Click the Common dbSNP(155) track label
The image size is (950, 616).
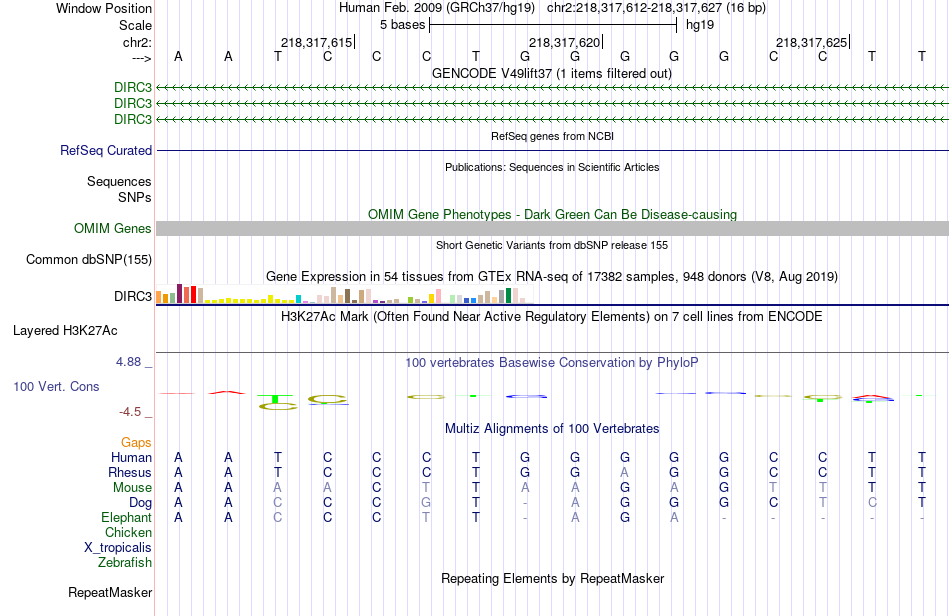pyautogui.click(x=88, y=259)
